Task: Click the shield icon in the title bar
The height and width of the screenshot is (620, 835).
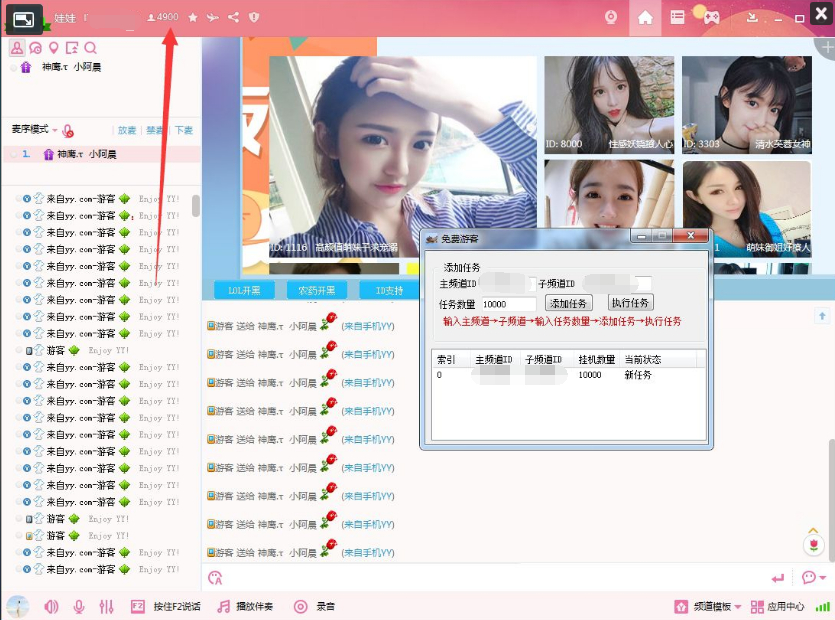Action: point(254,18)
